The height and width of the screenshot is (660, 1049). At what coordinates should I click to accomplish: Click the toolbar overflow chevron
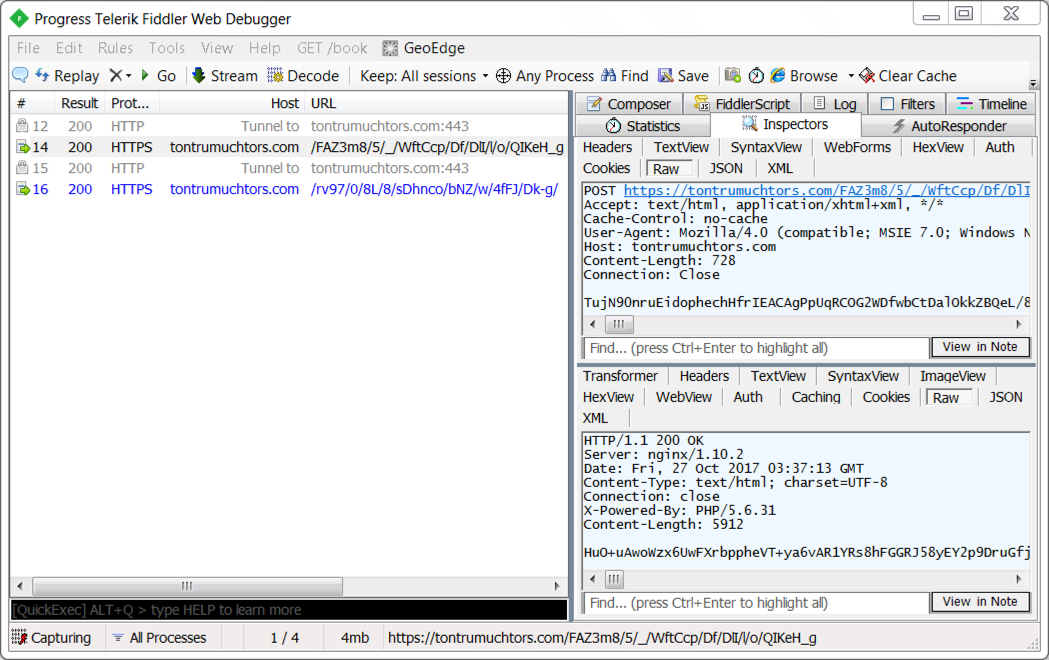tap(1033, 84)
